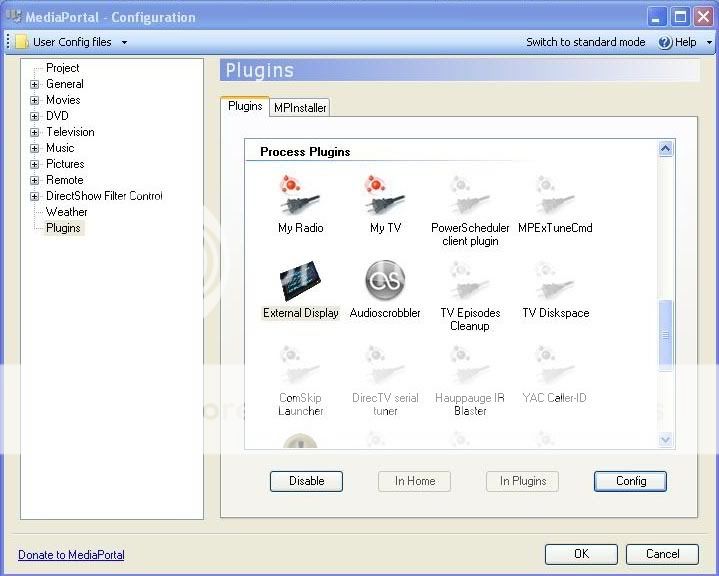Click Switch to standard mode
The image size is (719, 576).
point(586,42)
